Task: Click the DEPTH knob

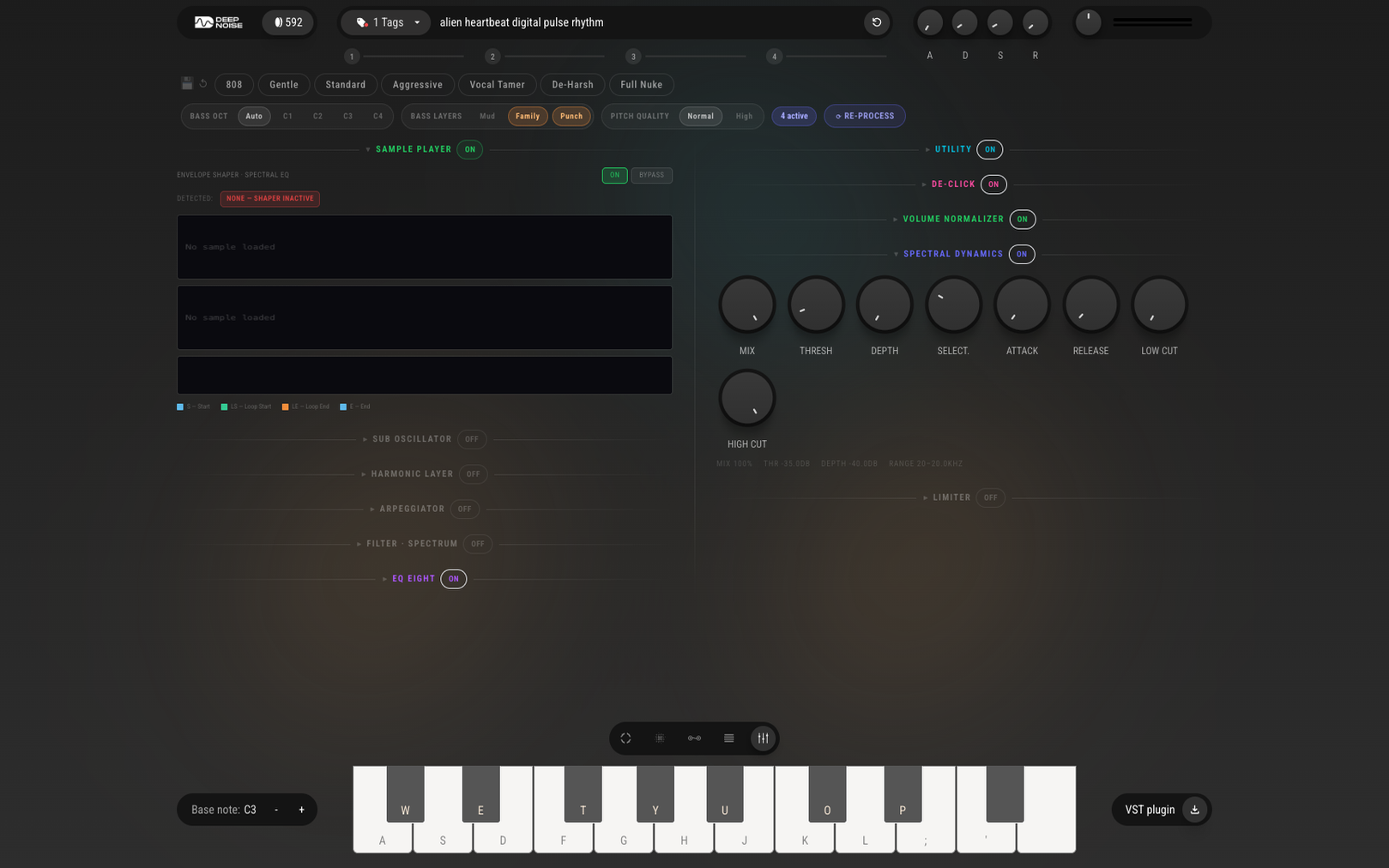Action: [x=885, y=304]
